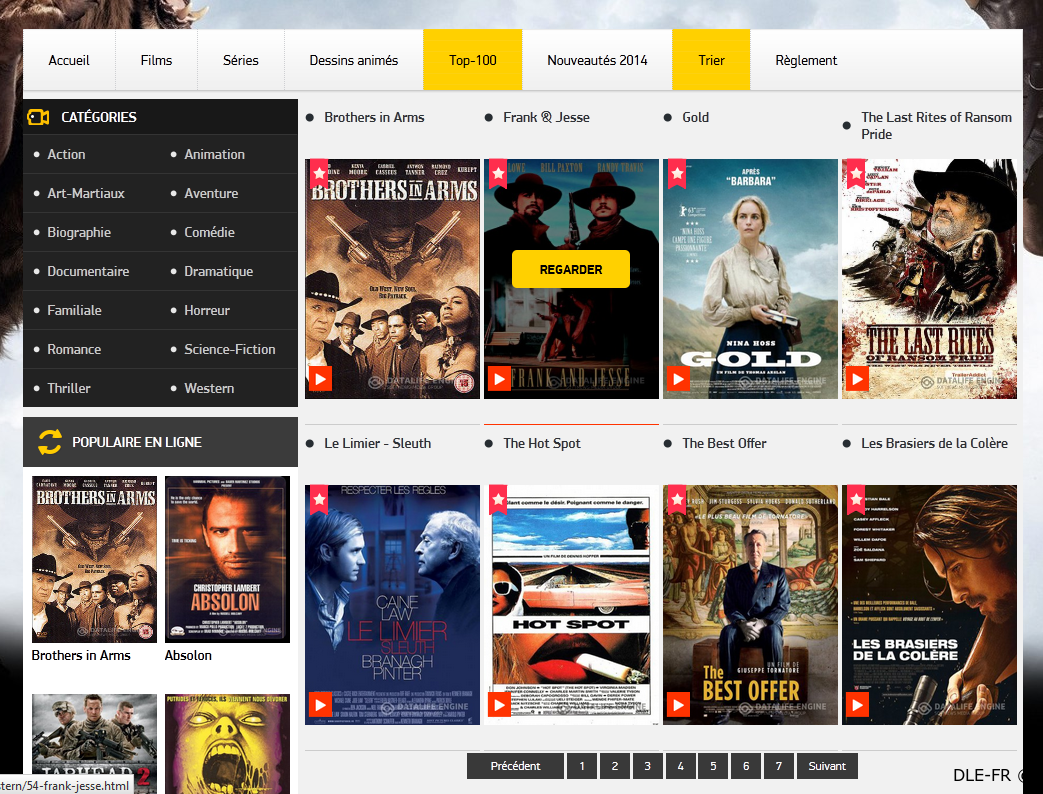Viewport: 1043px width, 794px height.
Task: Click the play icon on Hot Spot poster
Action: (499, 705)
